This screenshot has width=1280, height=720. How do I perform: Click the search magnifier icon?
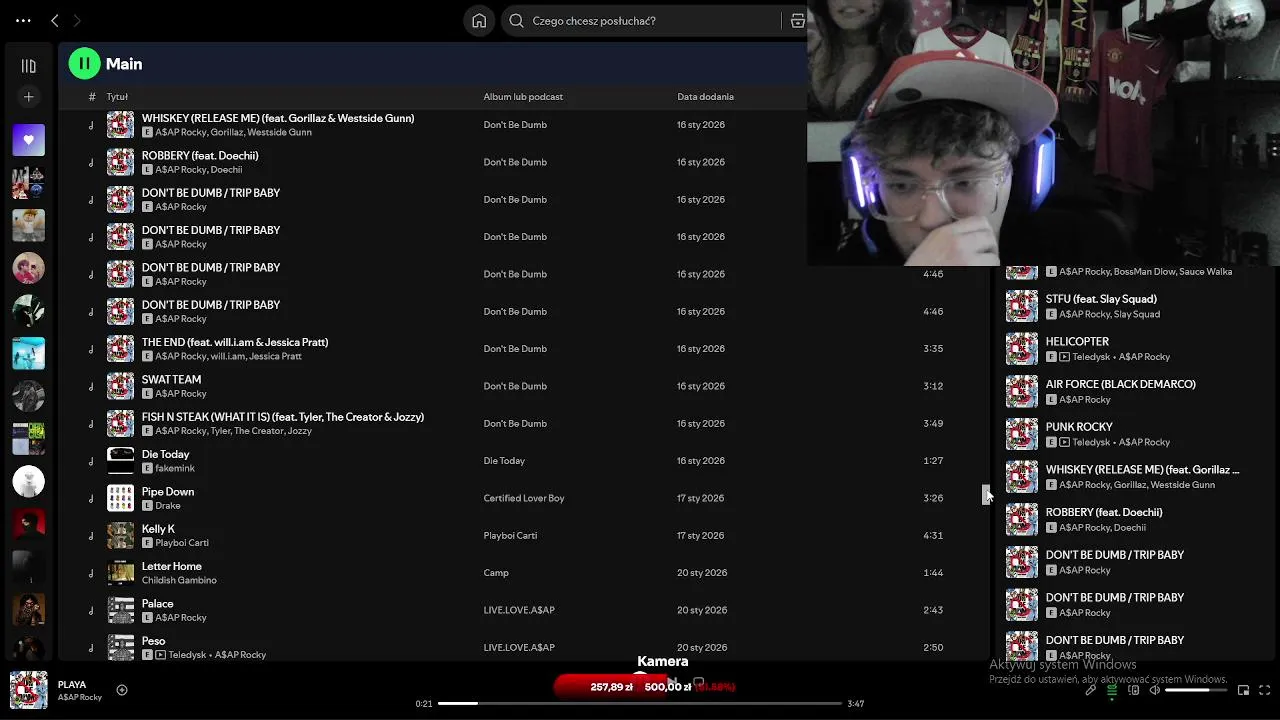517,20
